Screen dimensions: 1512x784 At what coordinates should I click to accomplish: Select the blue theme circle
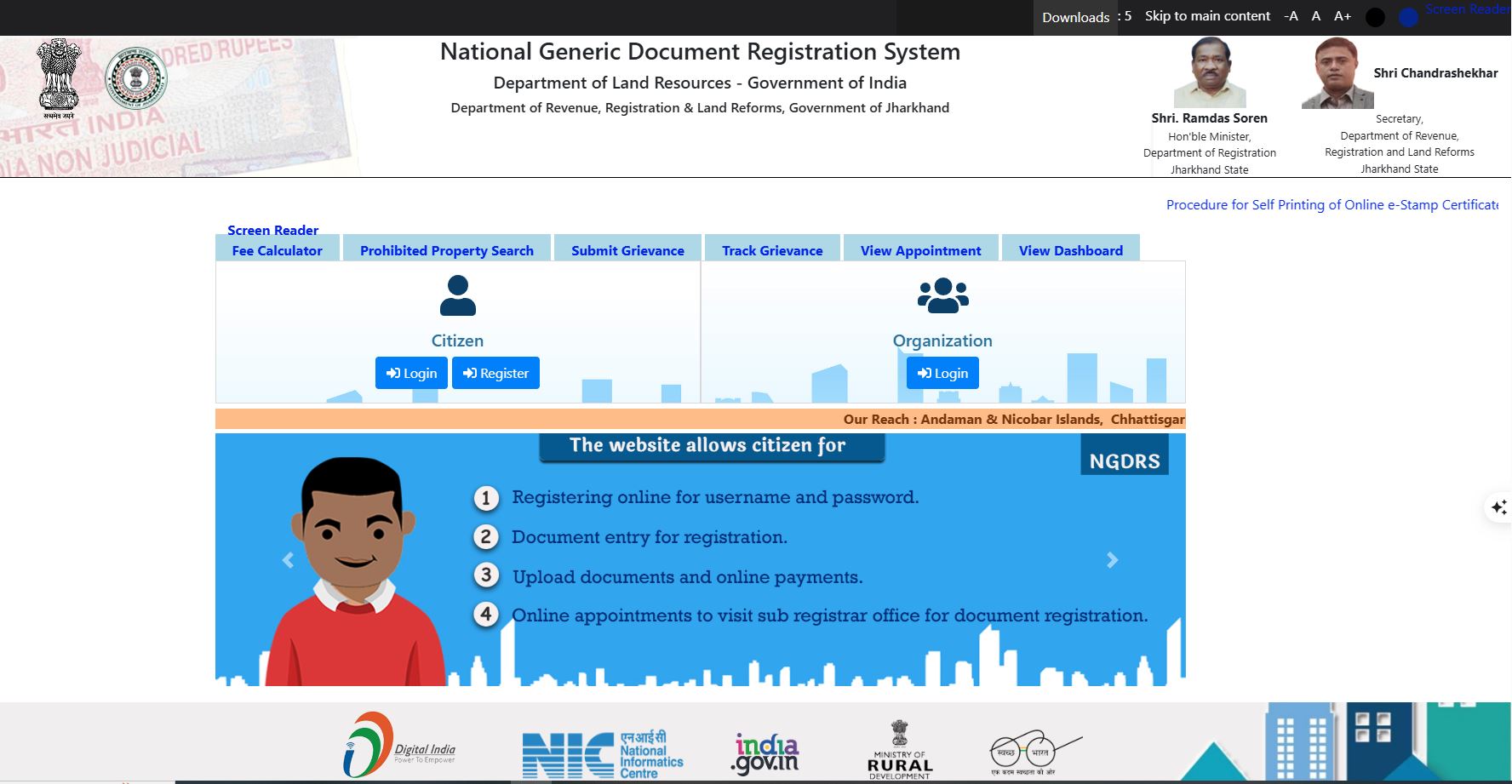coord(1408,17)
